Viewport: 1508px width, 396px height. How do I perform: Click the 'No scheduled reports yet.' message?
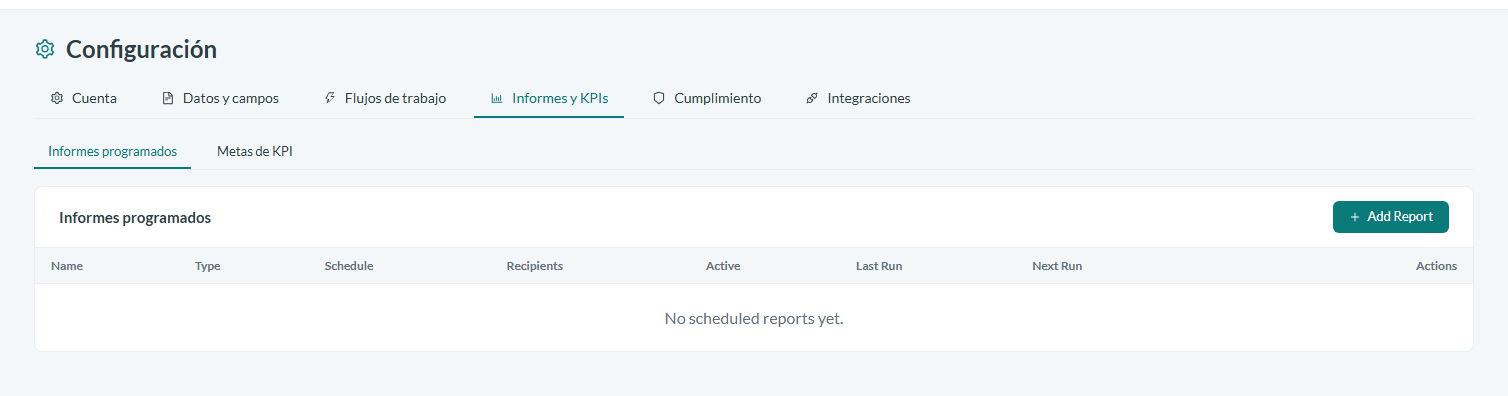coord(754,318)
